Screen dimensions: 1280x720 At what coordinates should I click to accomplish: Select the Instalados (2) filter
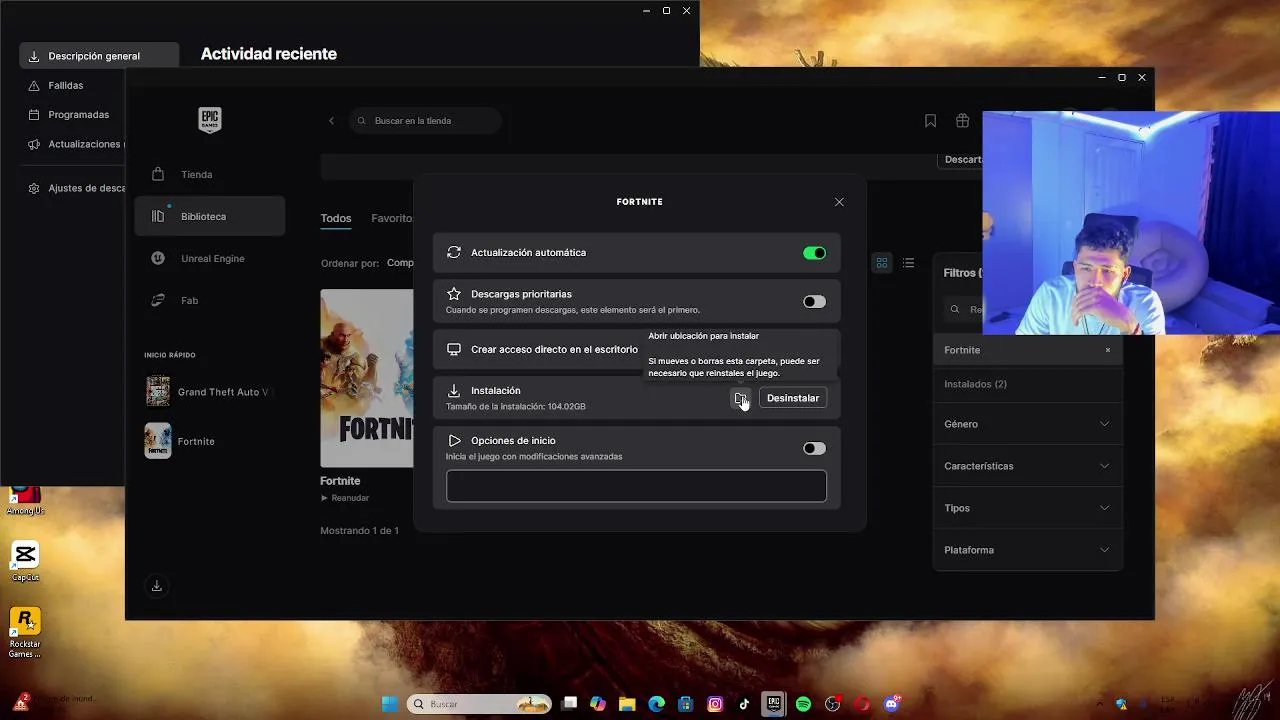tap(975, 384)
